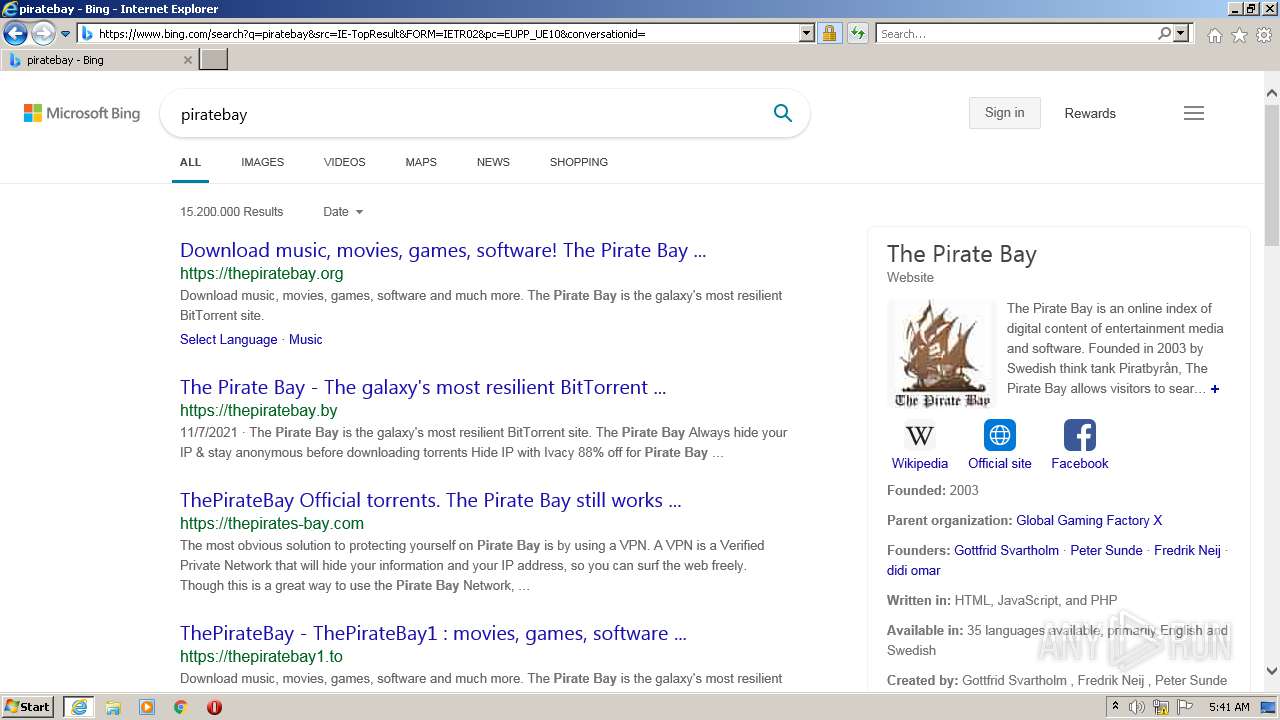
Task: Select the ALL results tab
Action: 190,162
